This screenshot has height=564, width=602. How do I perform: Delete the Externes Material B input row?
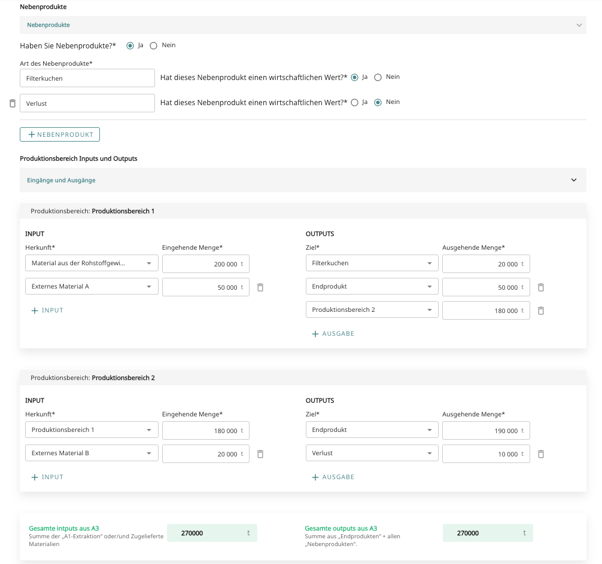260,454
